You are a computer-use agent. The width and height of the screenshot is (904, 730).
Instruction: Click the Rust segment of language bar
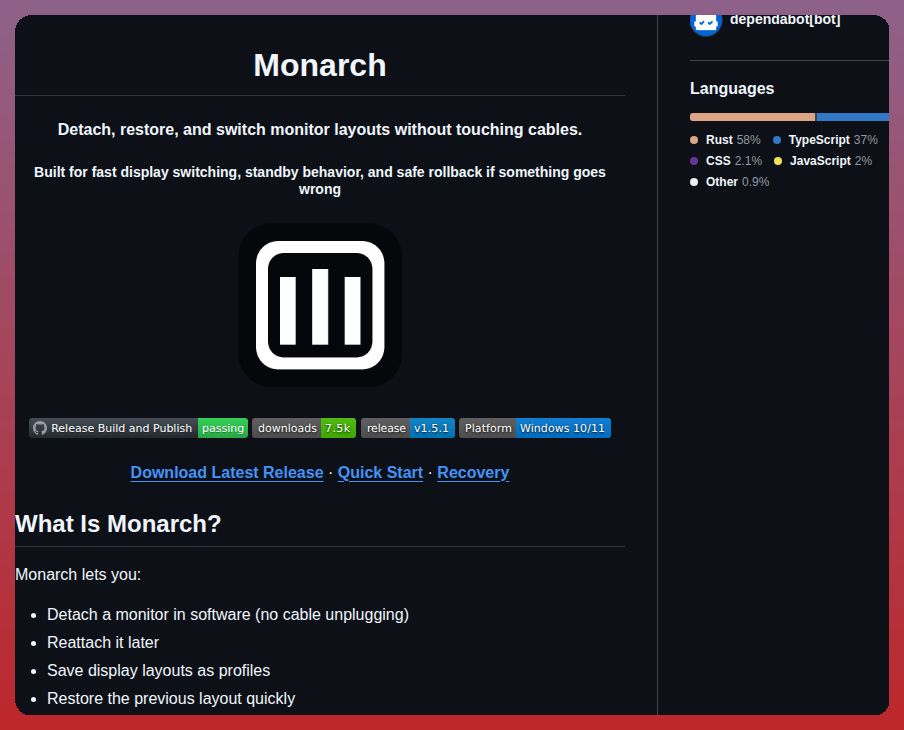pyautogui.click(x=752, y=117)
